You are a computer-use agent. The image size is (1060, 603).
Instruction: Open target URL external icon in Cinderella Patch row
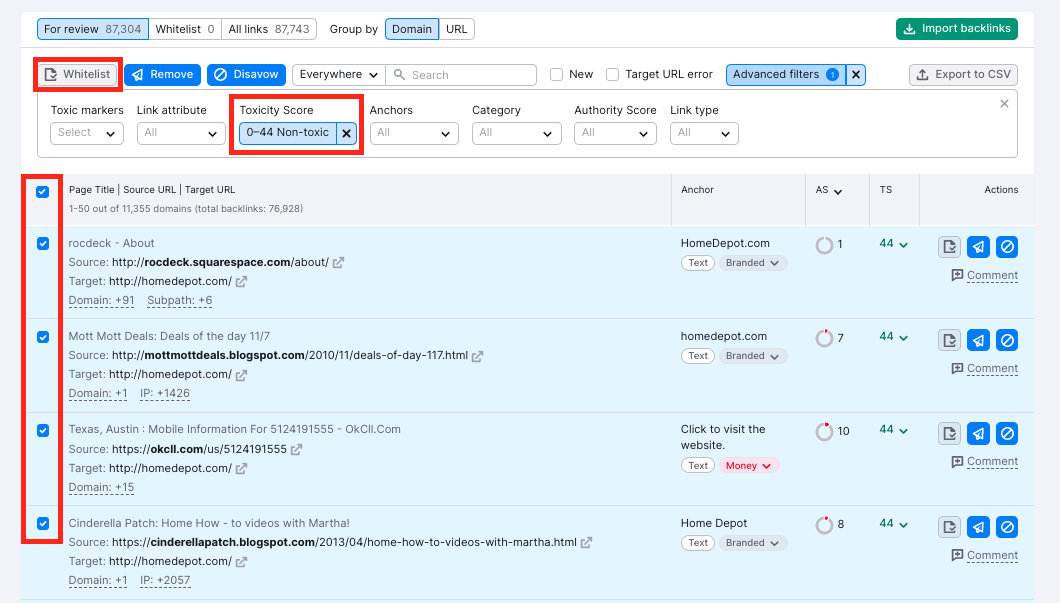point(241,561)
